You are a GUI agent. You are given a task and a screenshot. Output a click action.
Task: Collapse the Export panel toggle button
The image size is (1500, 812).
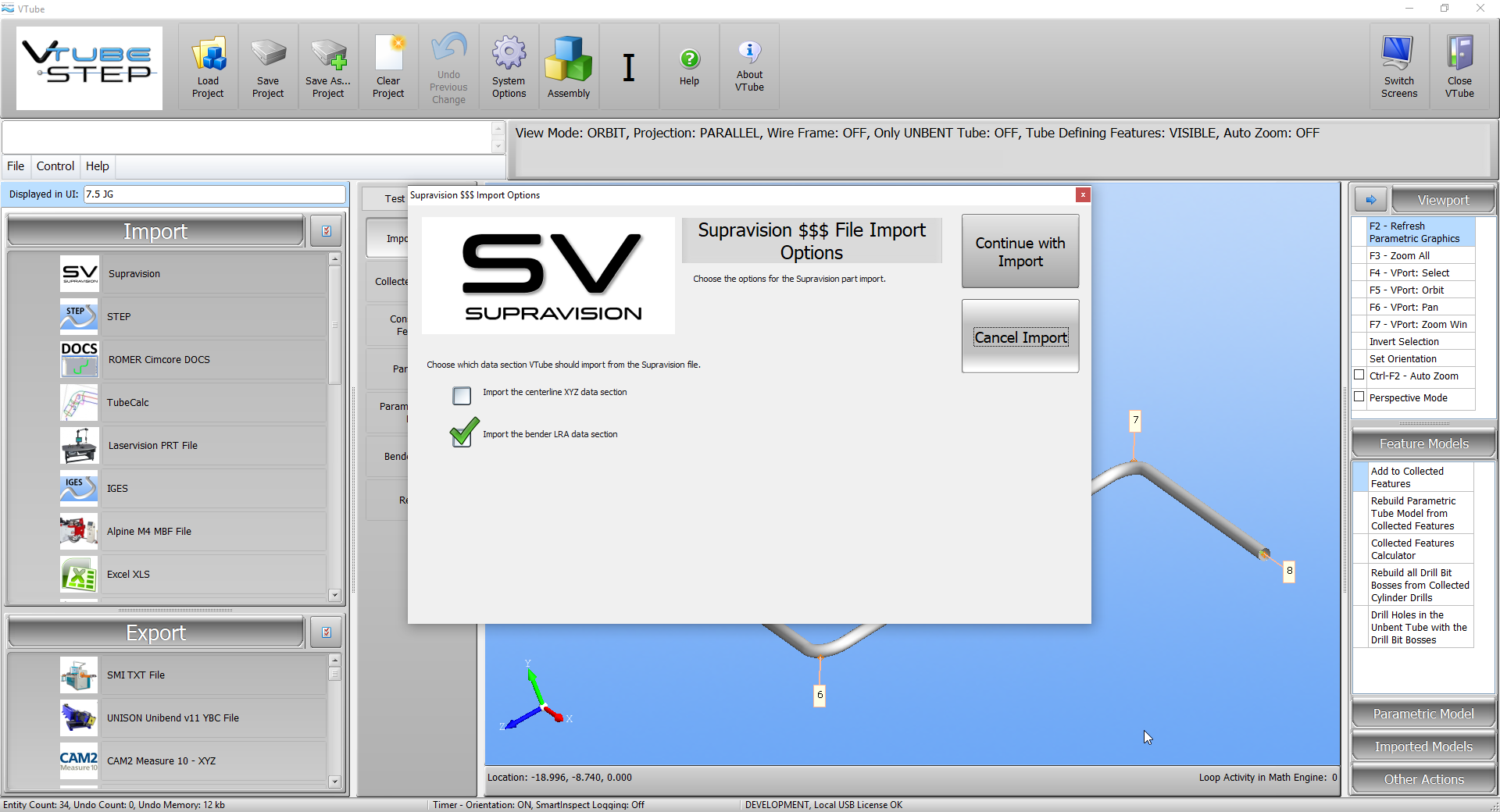point(327,632)
